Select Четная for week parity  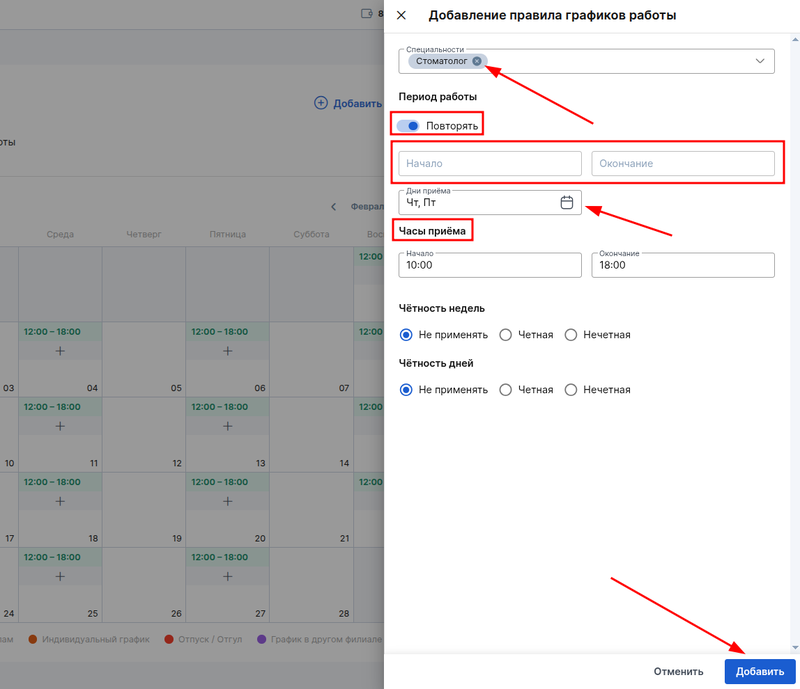(x=506, y=335)
